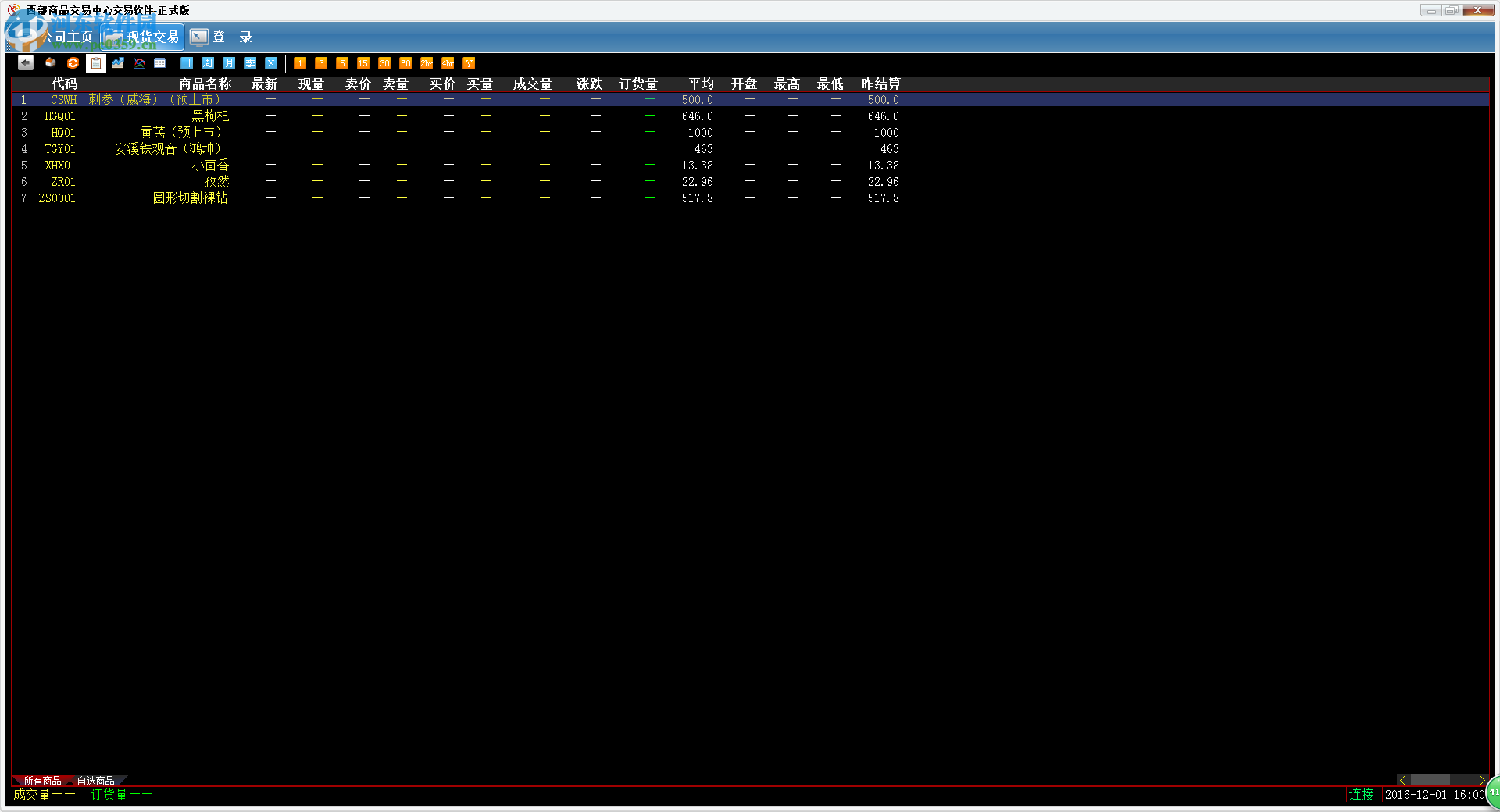Sort by the 最低 column header

pos(830,84)
